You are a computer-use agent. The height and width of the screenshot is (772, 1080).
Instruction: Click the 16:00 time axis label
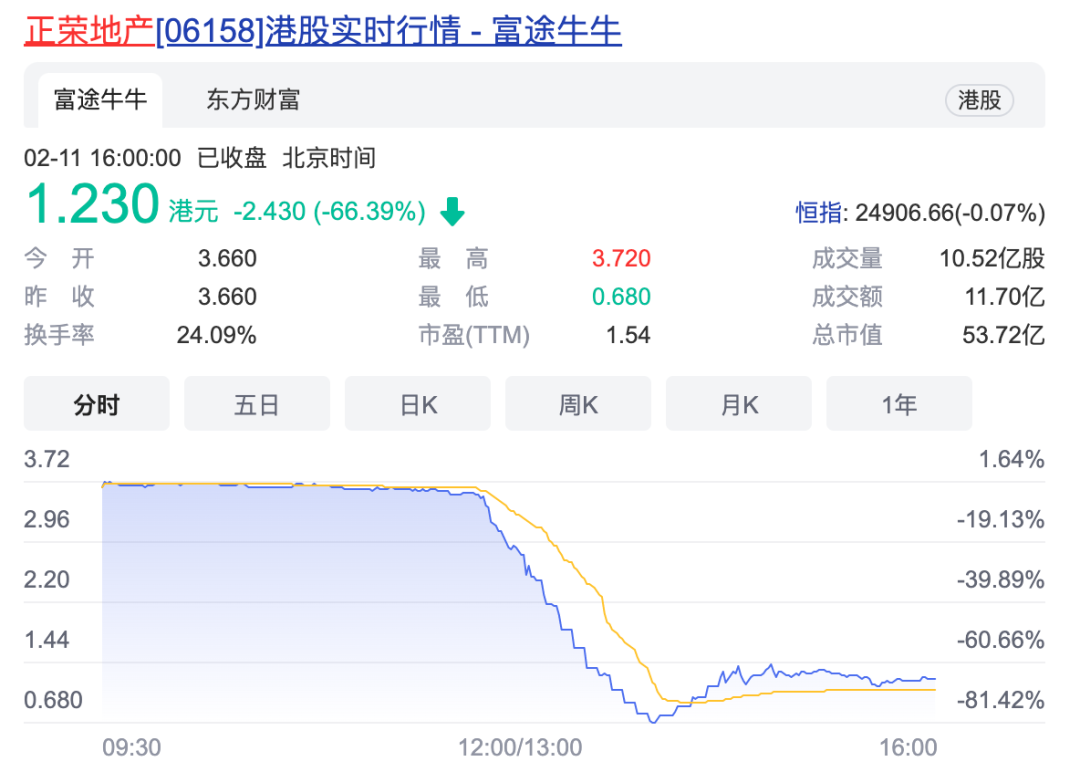coord(909,747)
